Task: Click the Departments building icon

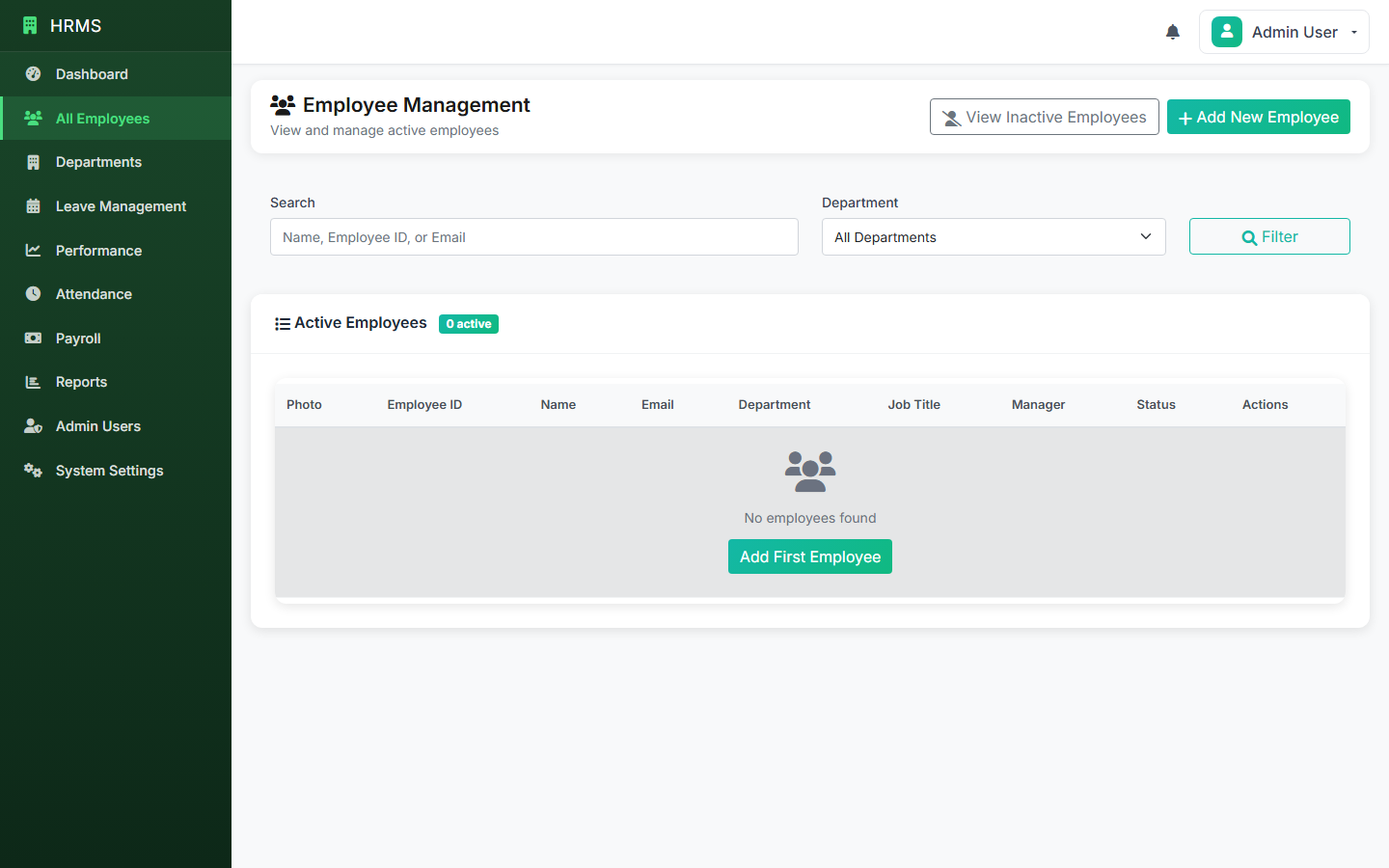Action: [33, 162]
